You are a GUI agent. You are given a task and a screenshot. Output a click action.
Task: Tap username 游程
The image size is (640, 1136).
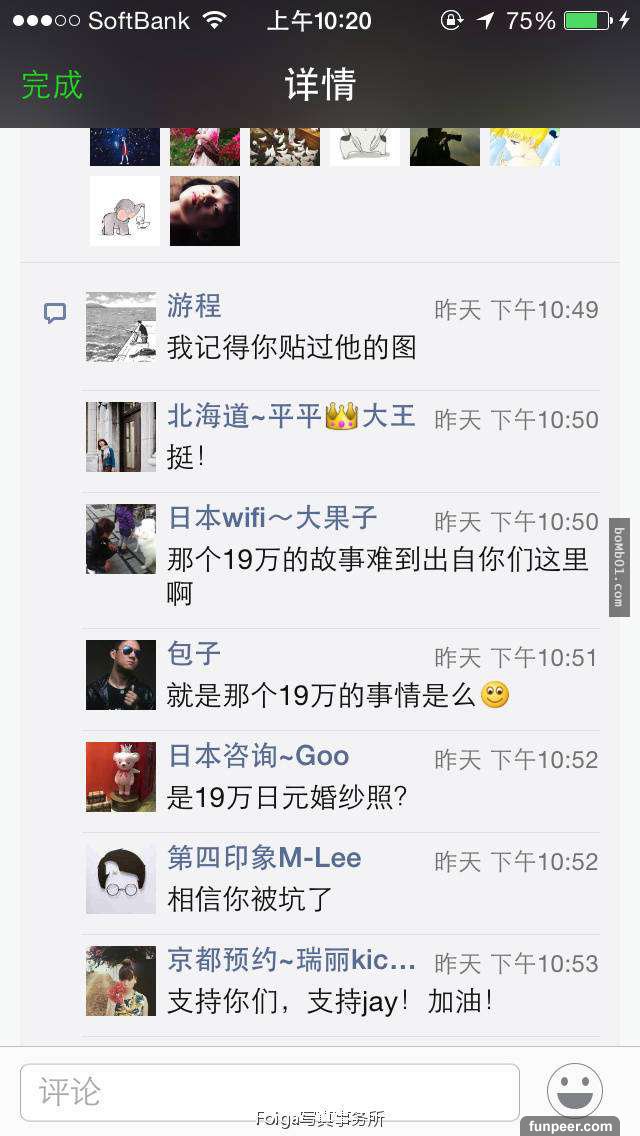[194, 306]
